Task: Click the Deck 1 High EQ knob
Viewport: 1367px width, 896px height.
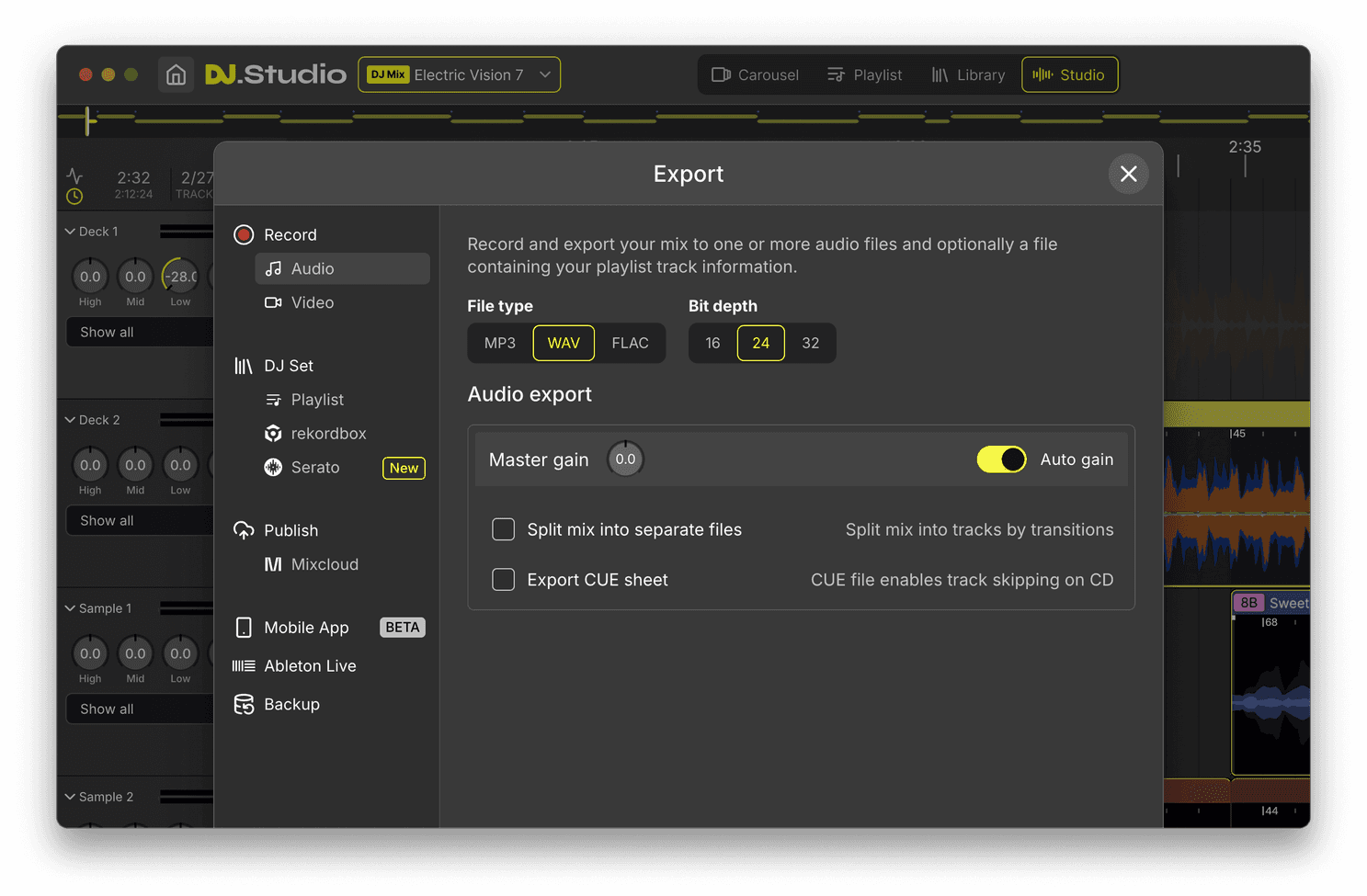Action: point(90,276)
